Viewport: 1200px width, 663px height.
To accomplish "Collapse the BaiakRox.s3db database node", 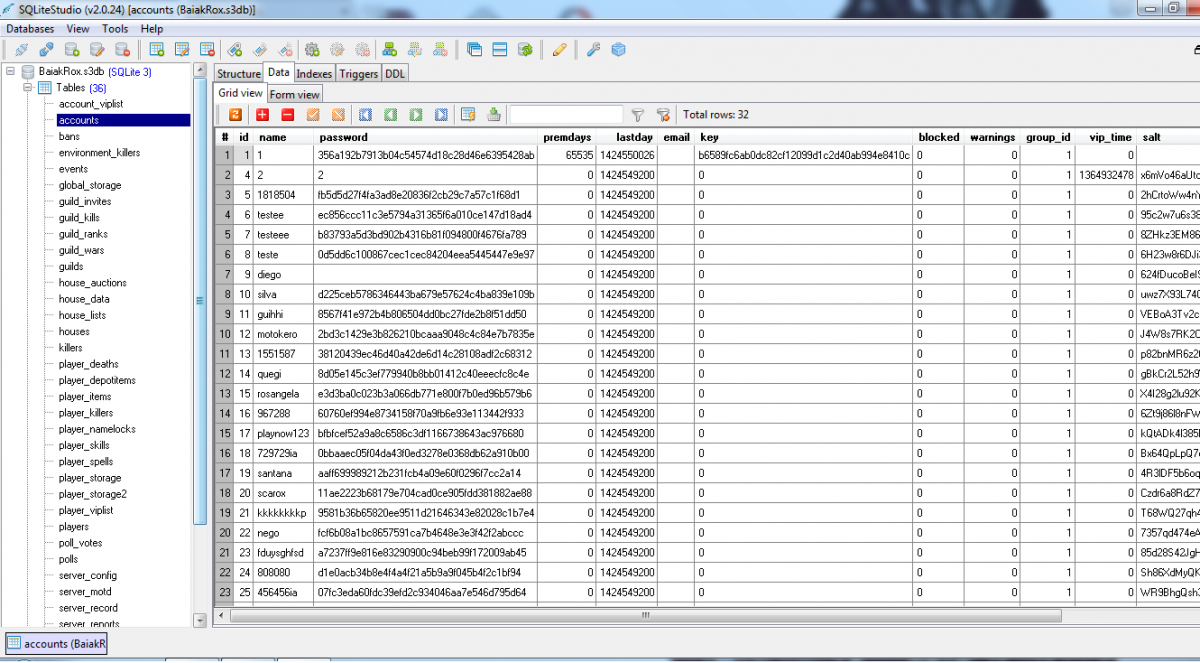I will [11, 72].
